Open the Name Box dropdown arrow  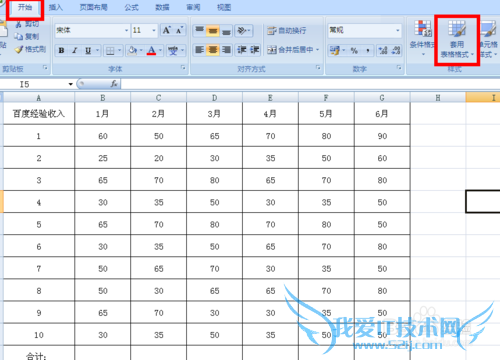click(x=70, y=84)
